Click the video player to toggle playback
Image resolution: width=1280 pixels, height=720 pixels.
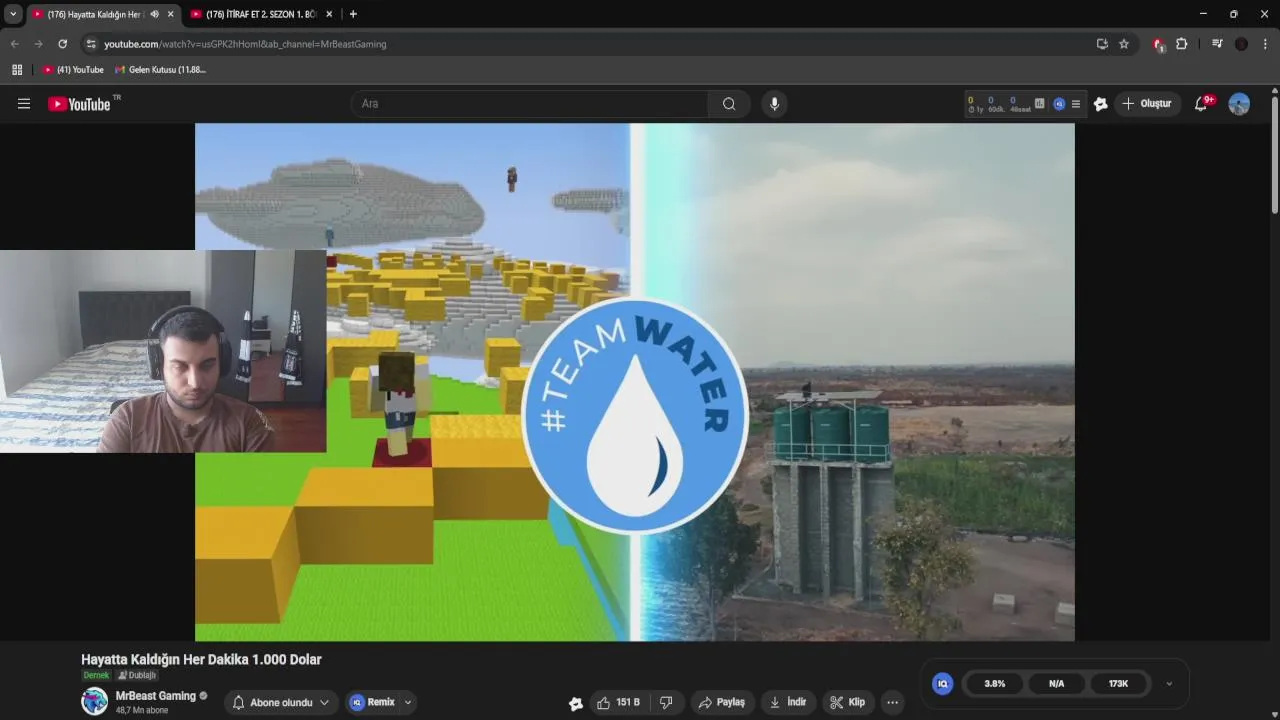click(634, 382)
